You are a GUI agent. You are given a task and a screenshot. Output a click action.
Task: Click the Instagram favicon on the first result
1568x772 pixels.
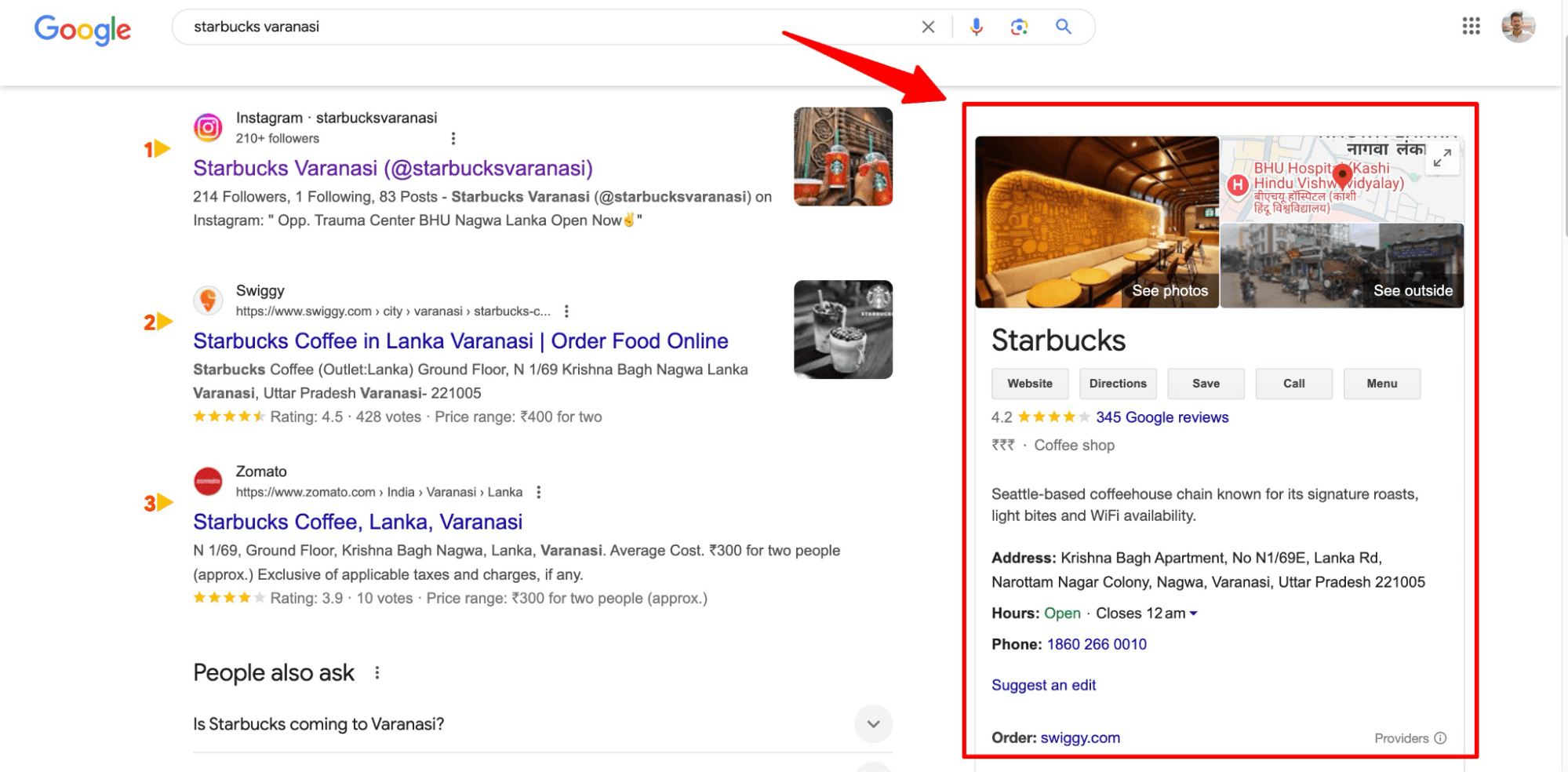point(208,127)
